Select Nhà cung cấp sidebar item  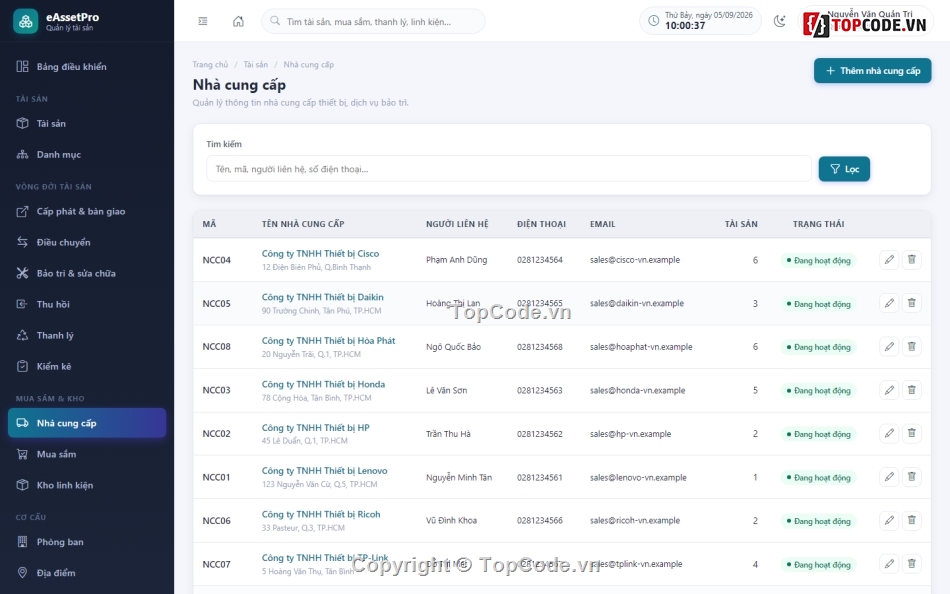click(x=87, y=423)
